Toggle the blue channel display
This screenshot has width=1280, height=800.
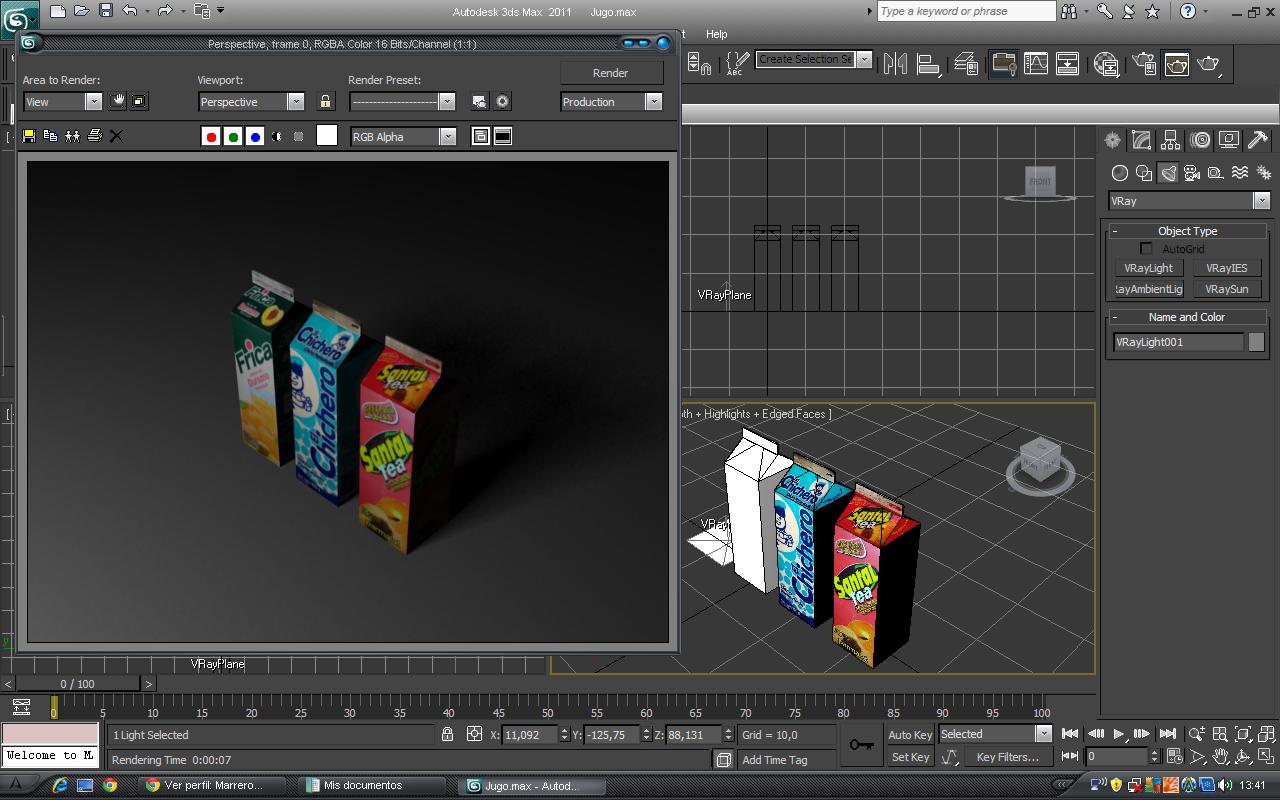pos(255,136)
